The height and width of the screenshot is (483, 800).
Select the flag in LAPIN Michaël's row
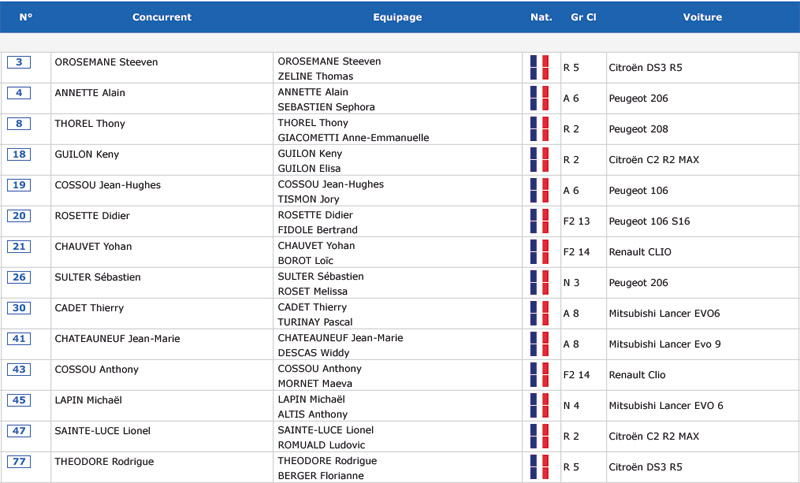539,405
